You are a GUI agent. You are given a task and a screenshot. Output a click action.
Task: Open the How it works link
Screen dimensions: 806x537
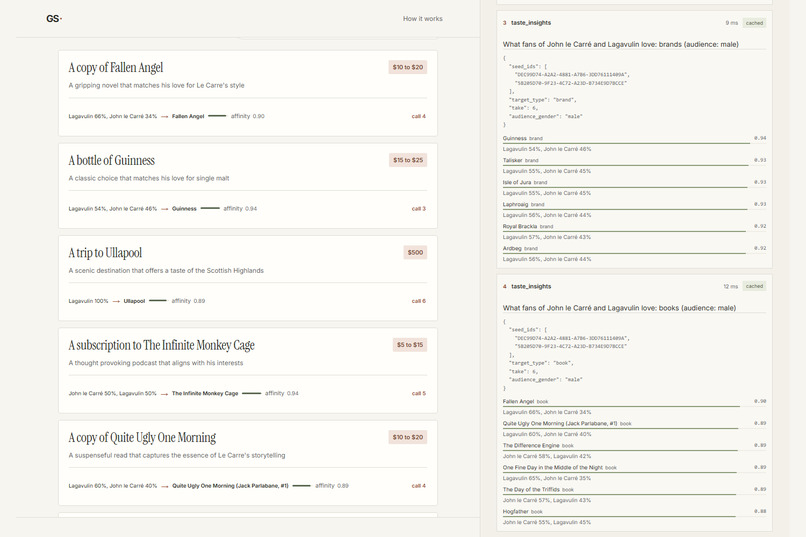[x=423, y=18]
